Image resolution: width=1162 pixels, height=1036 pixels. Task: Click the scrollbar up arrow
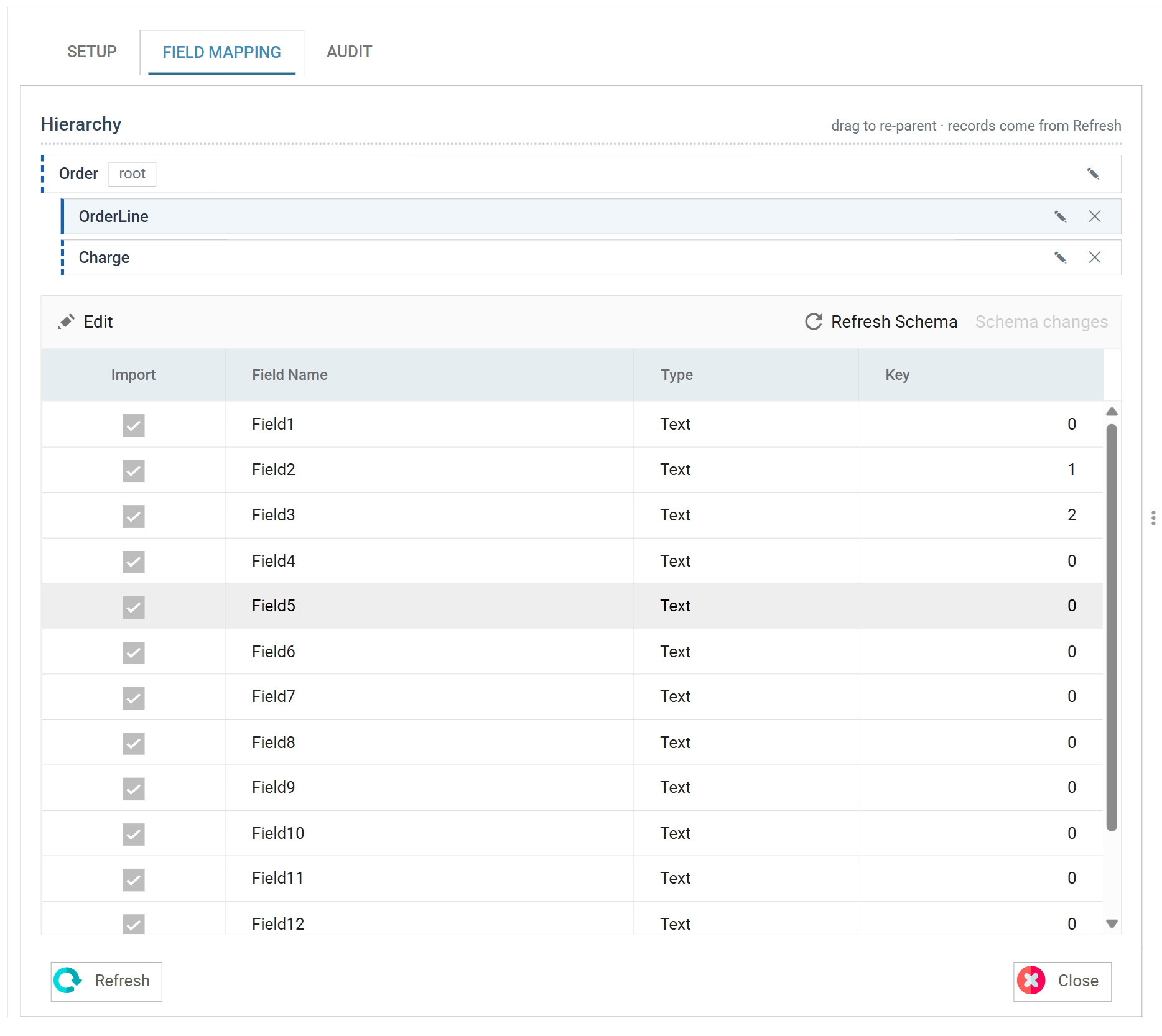[1112, 412]
